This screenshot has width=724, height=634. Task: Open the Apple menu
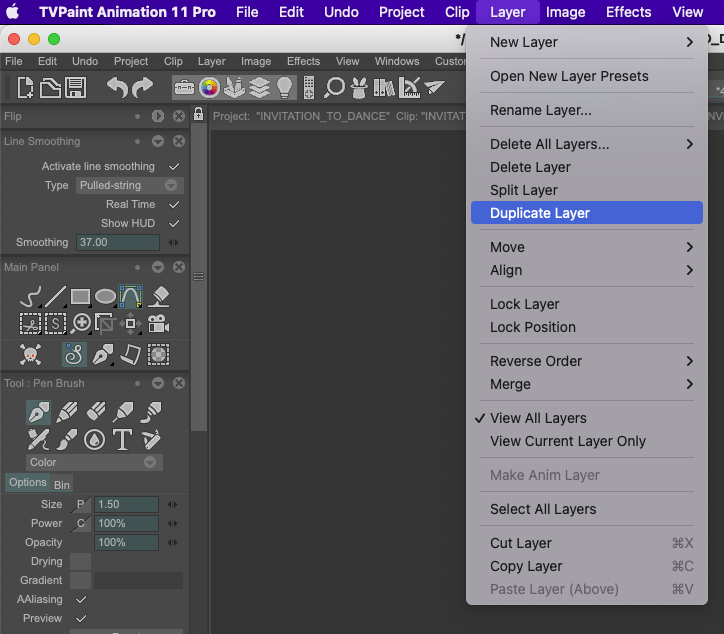[13, 12]
